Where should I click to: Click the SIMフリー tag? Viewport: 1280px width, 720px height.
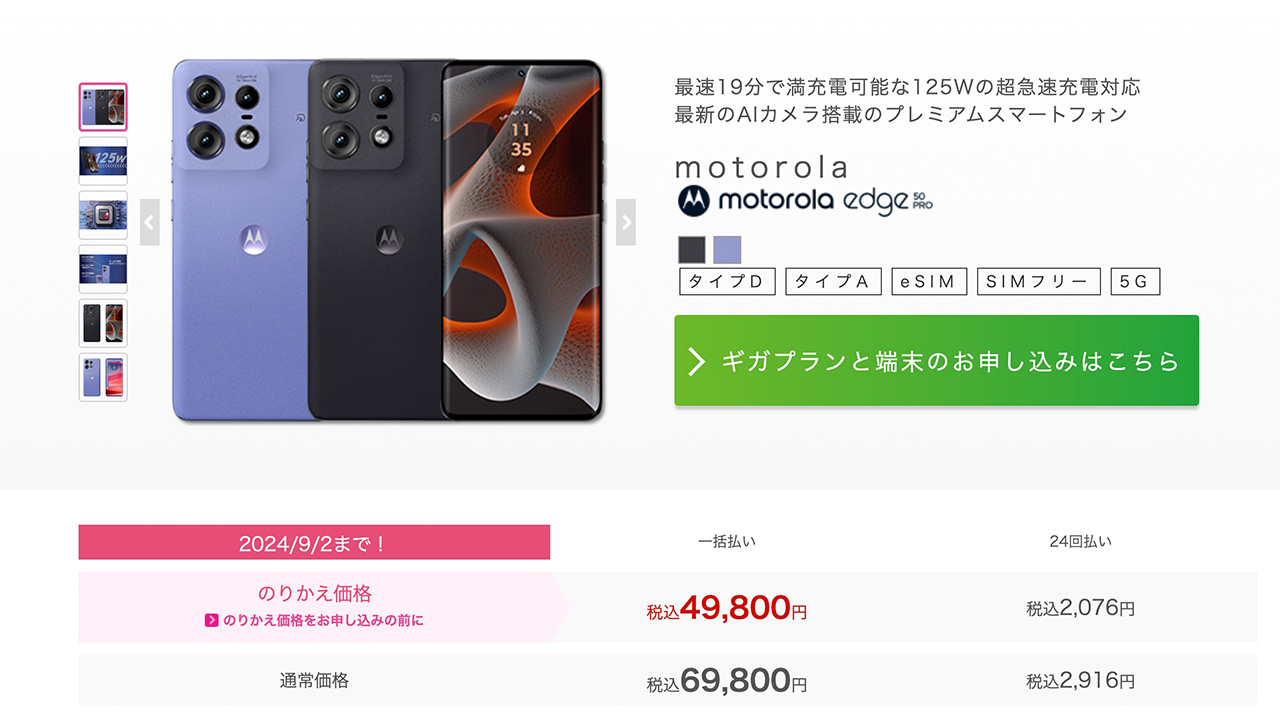coord(1038,282)
